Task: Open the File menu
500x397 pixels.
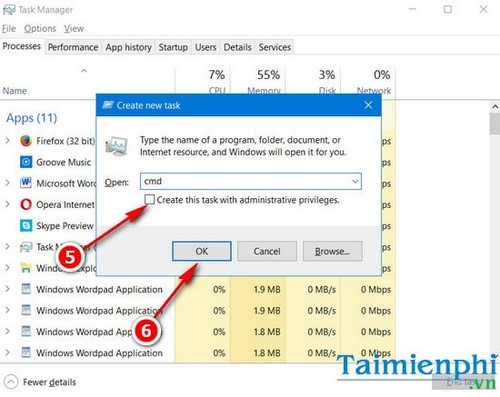Action: click(9, 29)
